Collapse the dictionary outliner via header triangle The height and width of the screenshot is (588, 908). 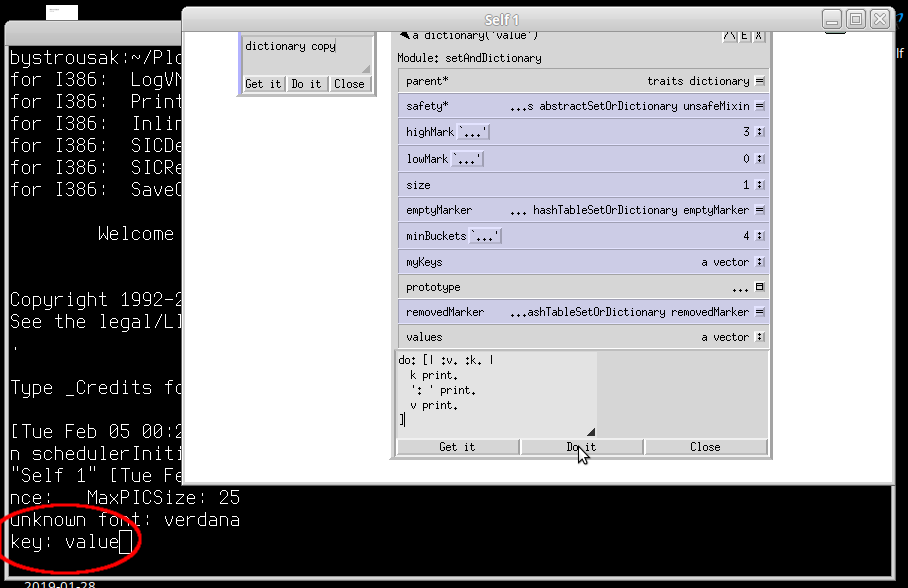404,36
